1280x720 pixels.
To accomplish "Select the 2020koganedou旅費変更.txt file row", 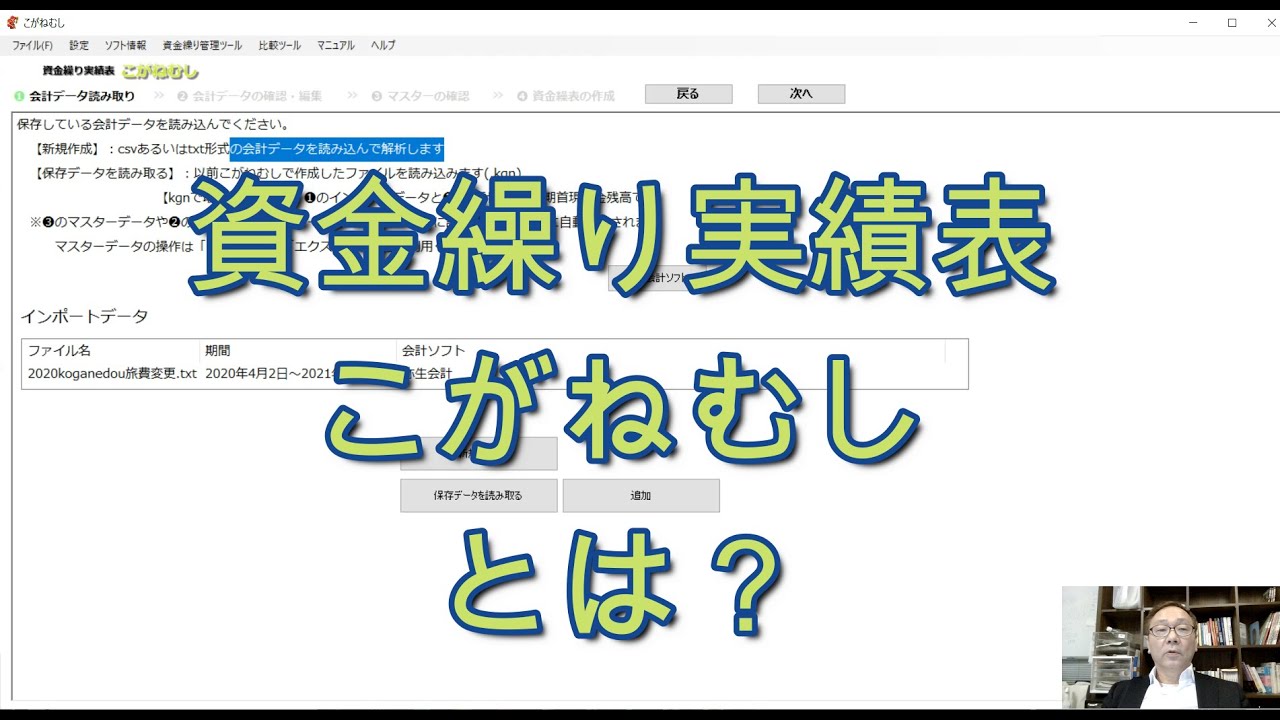I will (x=494, y=374).
